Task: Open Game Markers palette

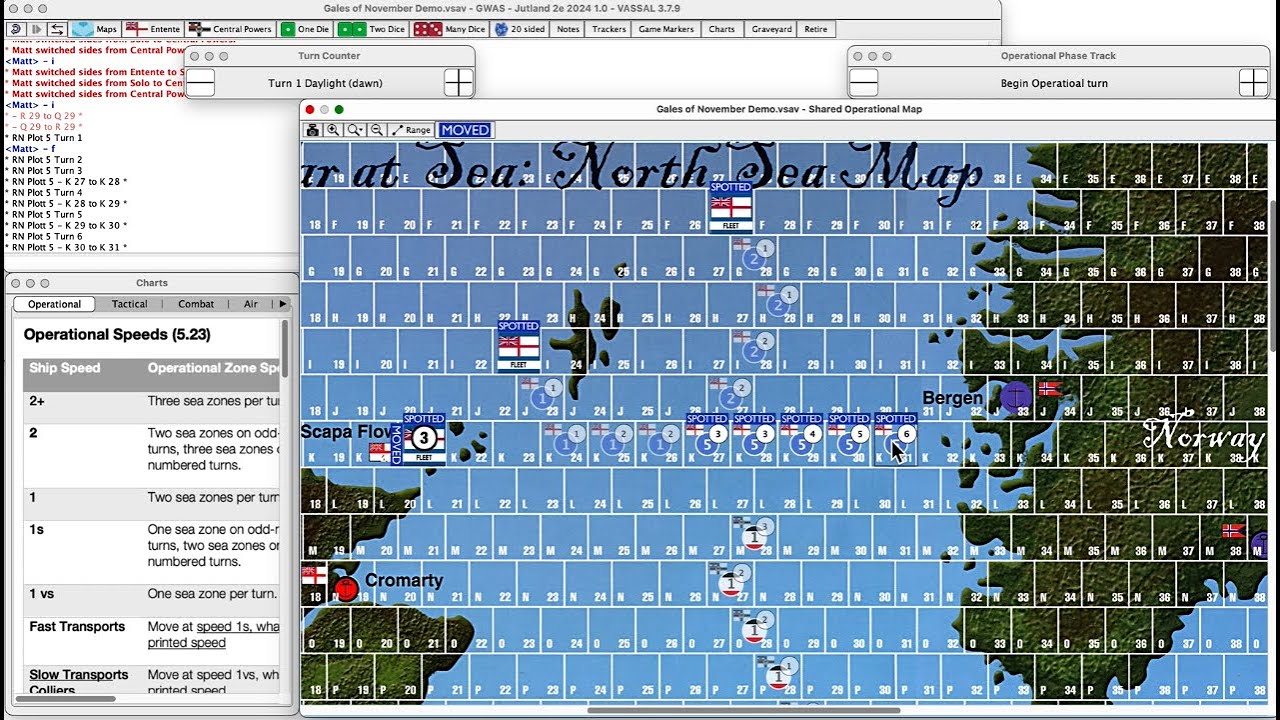Action: pos(666,29)
